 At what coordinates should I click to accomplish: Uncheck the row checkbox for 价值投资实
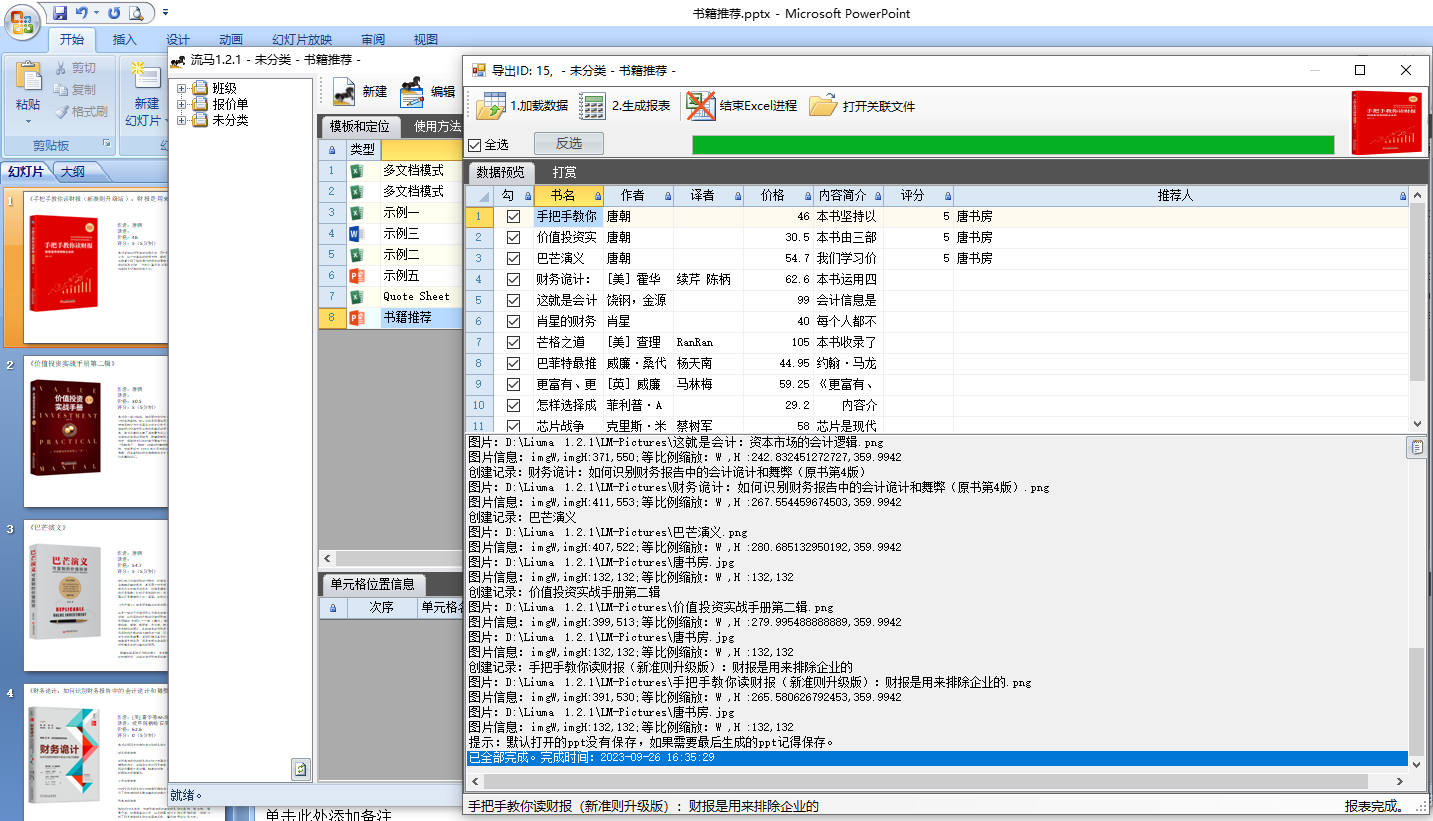[513, 237]
